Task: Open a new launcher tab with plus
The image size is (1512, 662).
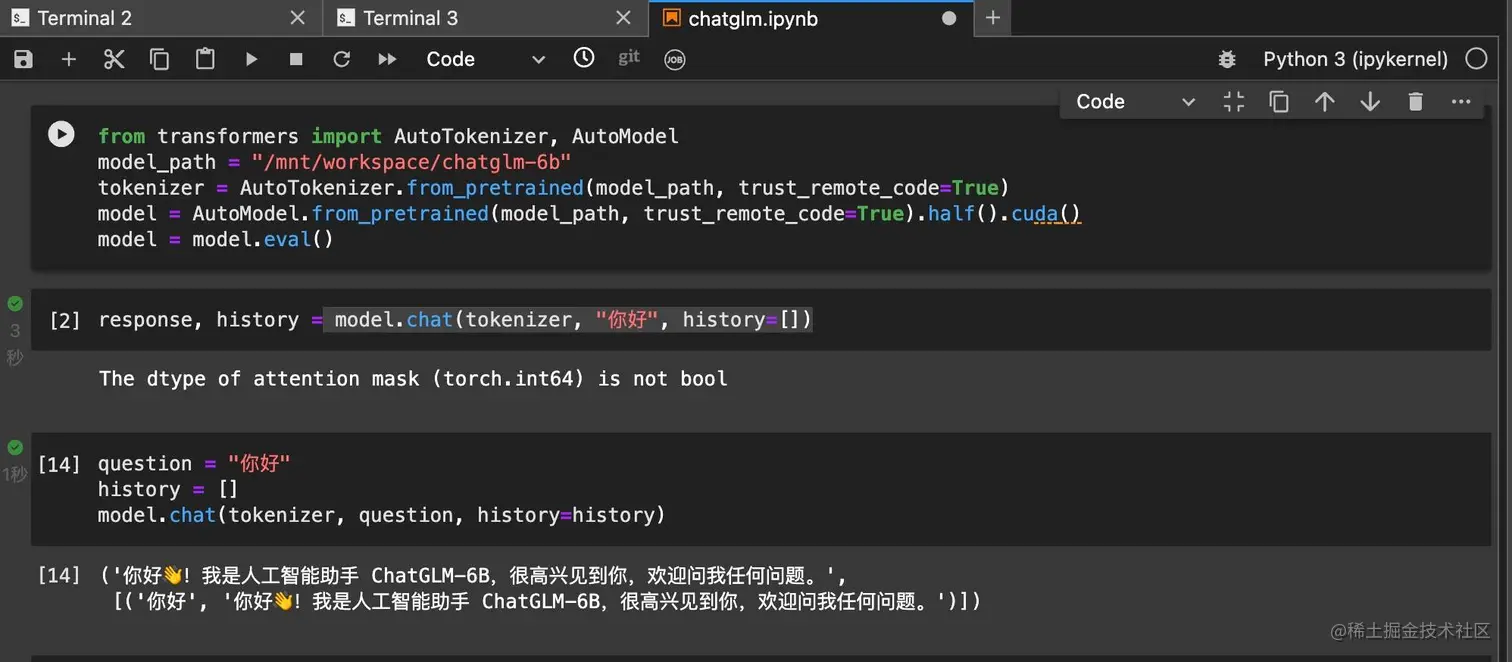Action: tap(992, 18)
